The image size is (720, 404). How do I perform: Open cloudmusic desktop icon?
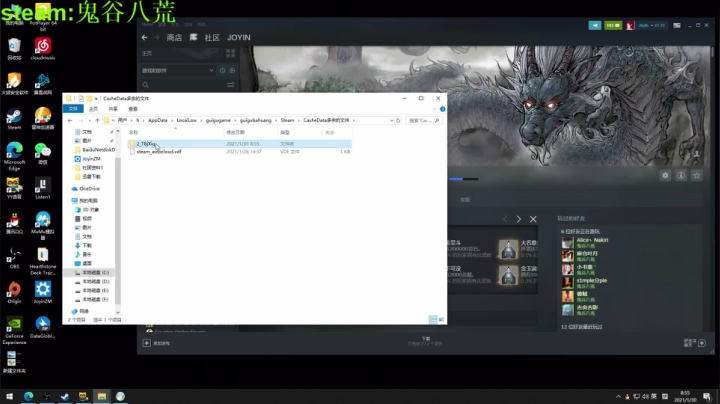coord(43,49)
